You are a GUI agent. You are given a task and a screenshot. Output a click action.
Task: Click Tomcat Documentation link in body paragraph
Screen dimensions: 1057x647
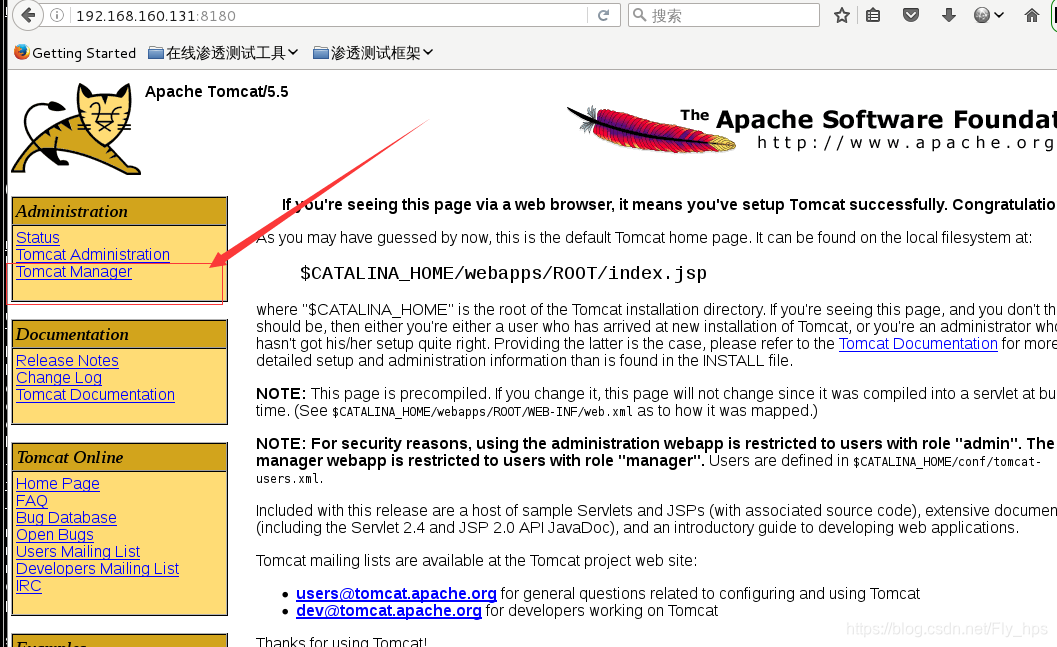[917, 344]
